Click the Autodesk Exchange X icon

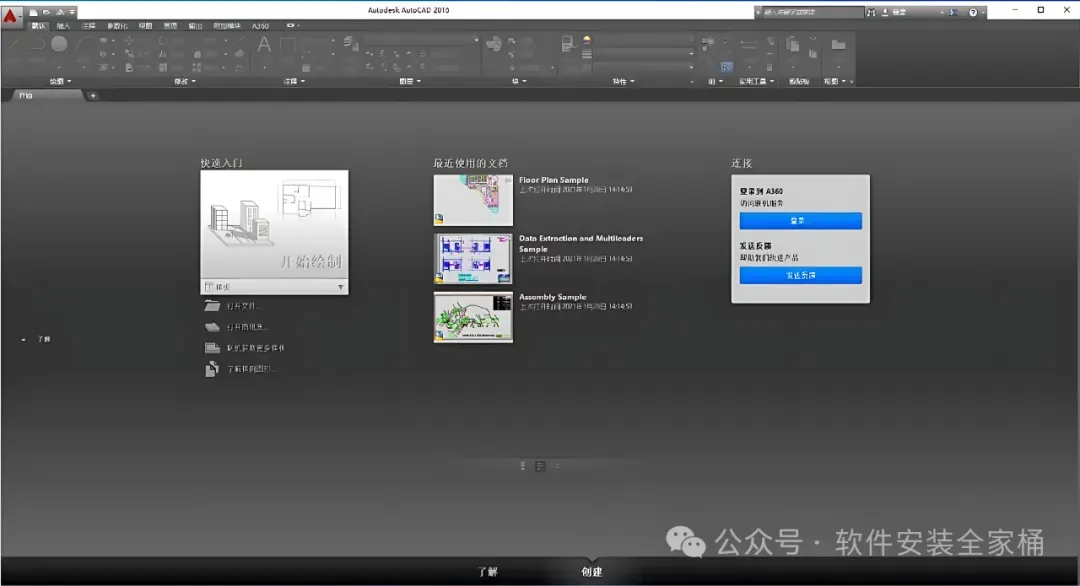click(x=953, y=12)
